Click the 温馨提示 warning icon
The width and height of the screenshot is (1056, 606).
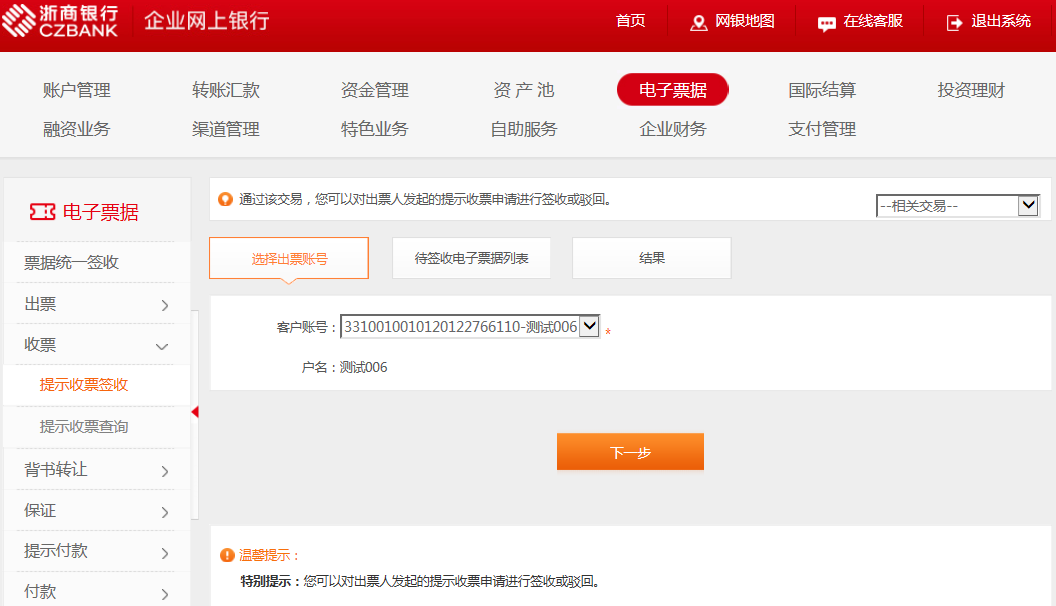point(227,555)
